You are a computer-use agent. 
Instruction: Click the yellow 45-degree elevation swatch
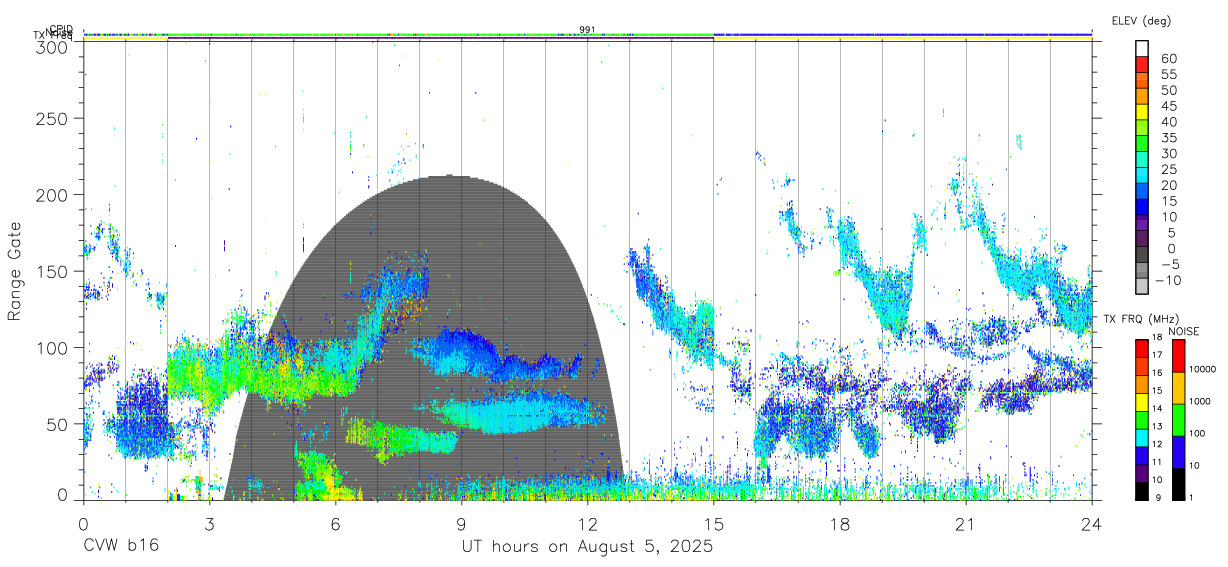(1142, 112)
